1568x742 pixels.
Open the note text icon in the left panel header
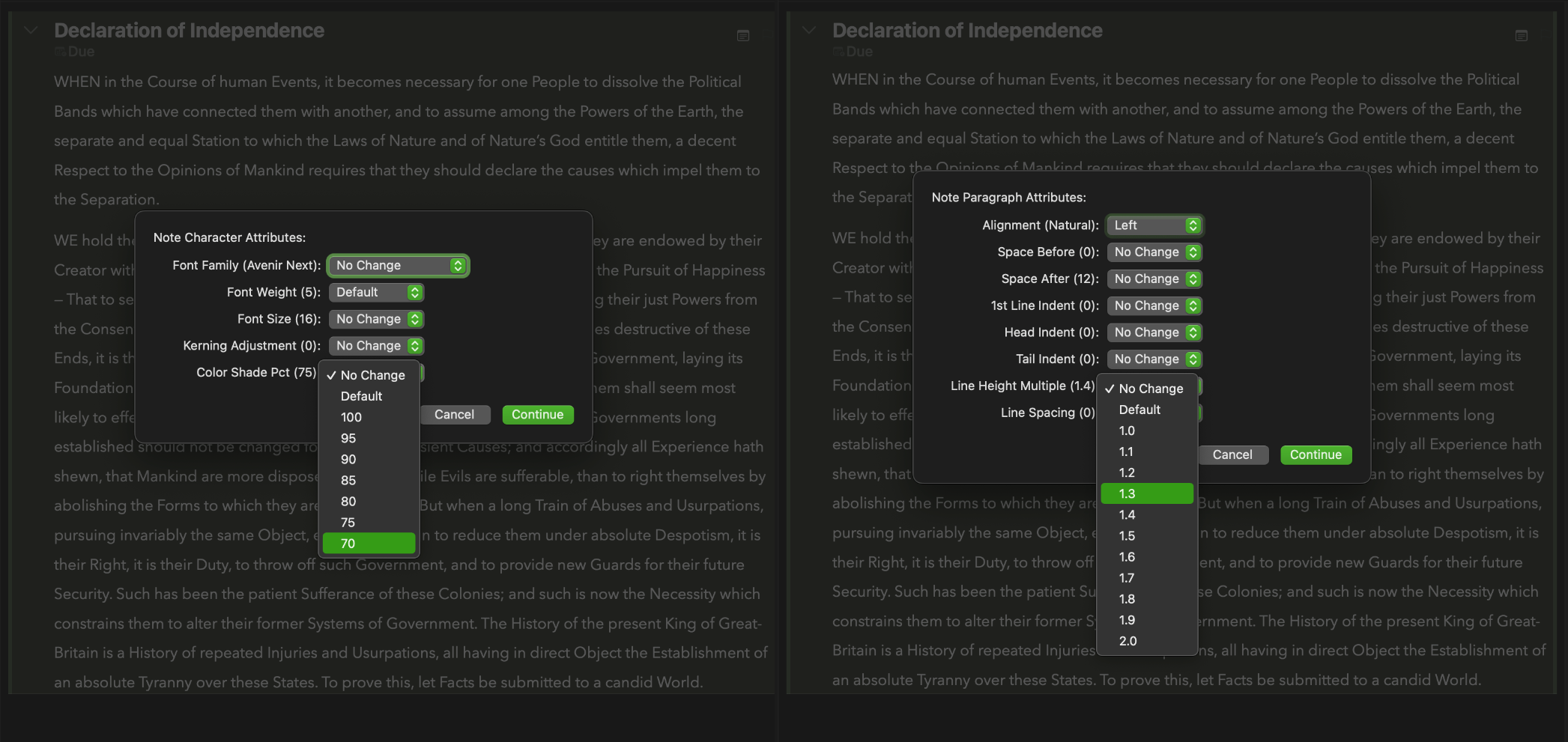tap(743, 35)
